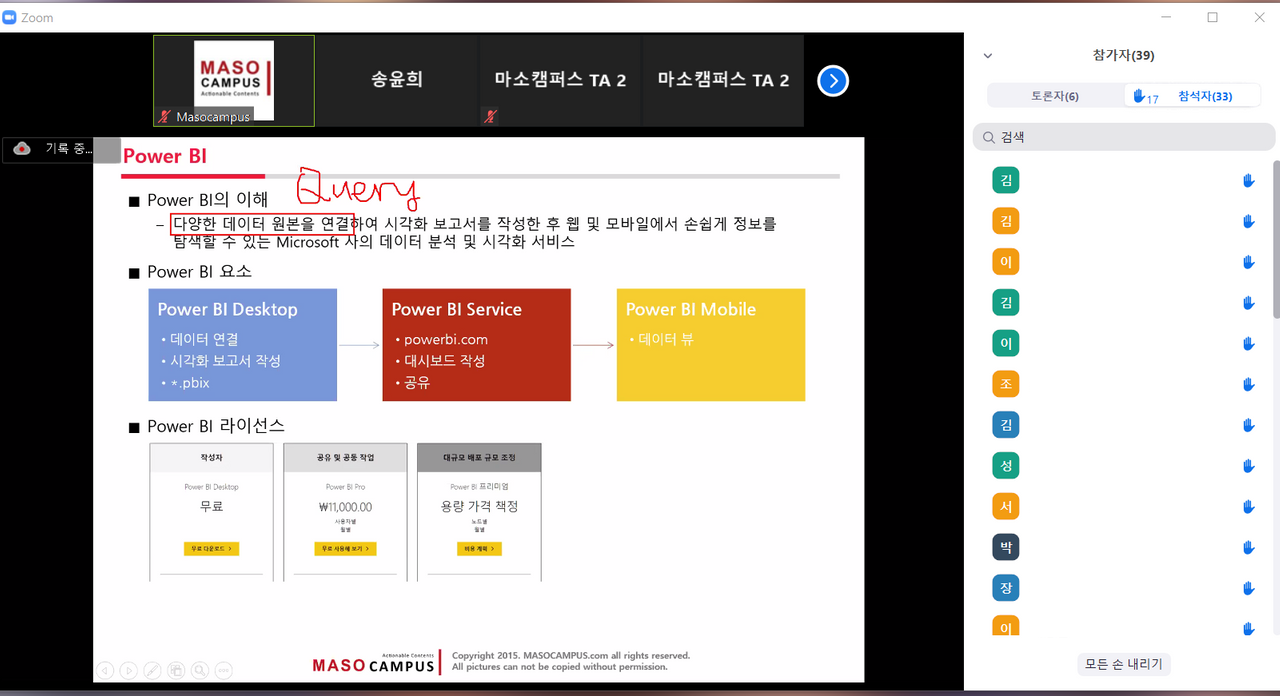Image resolution: width=1280 pixels, height=696 pixels.
Task: Select the 송윤희 participant video tile
Action: click(397, 81)
